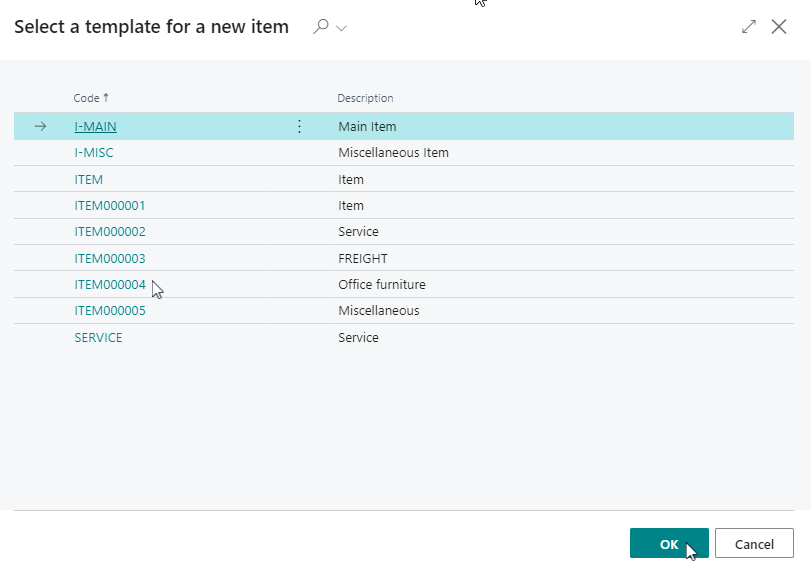
Task: Select the I-MISC template
Action: point(94,153)
